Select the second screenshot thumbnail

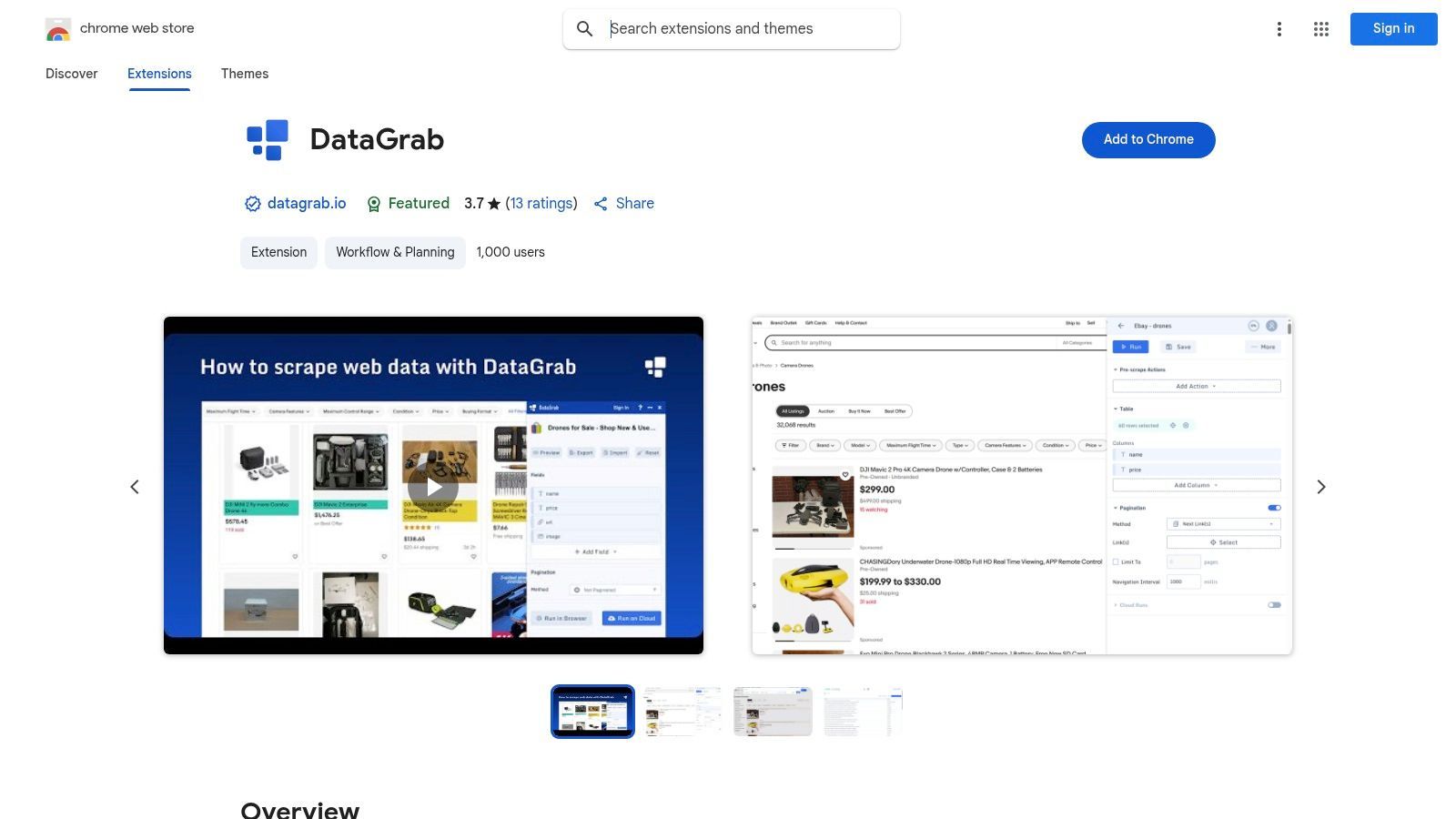pyautogui.click(x=682, y=711)
